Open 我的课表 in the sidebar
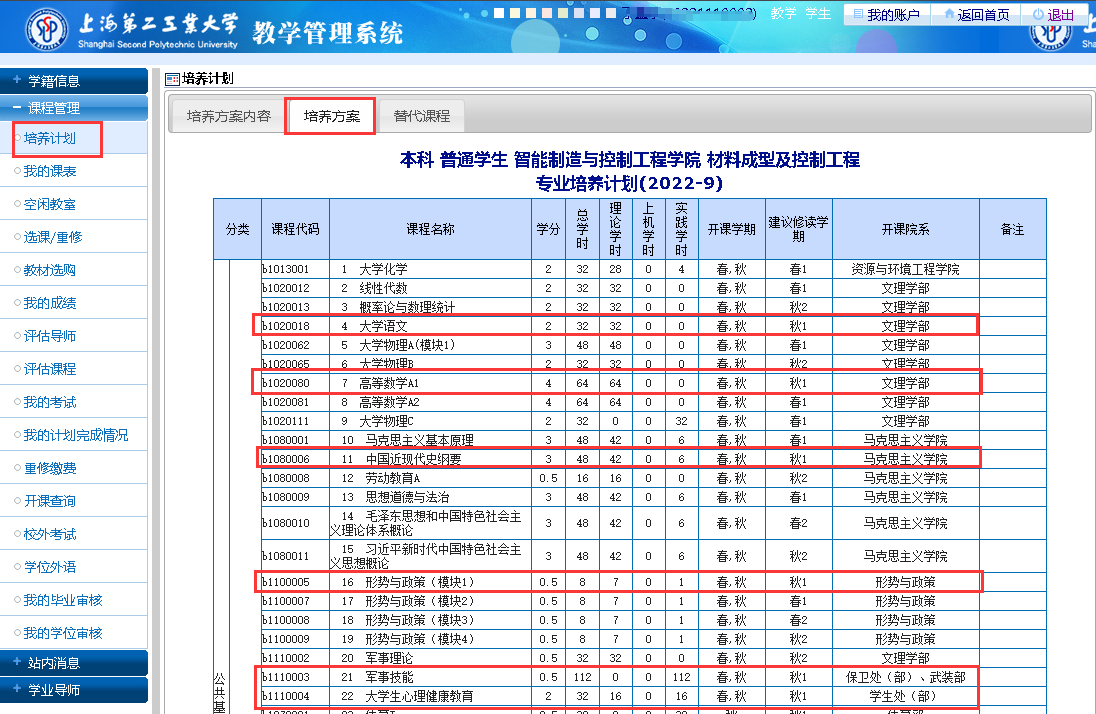Image resolution: width=1096 pixels, height=714 pixels. pyautogui.click(x=50, y=171)
